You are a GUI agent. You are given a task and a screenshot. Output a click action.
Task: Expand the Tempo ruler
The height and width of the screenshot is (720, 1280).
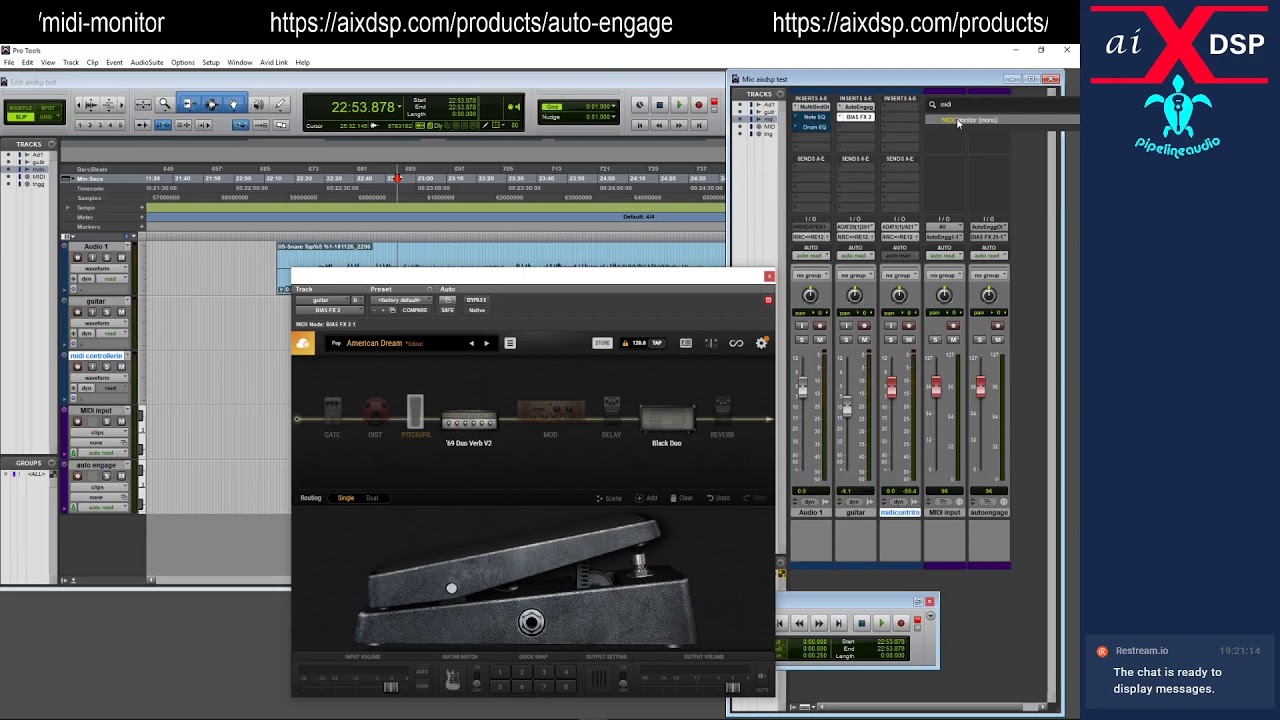pos(68,207)
